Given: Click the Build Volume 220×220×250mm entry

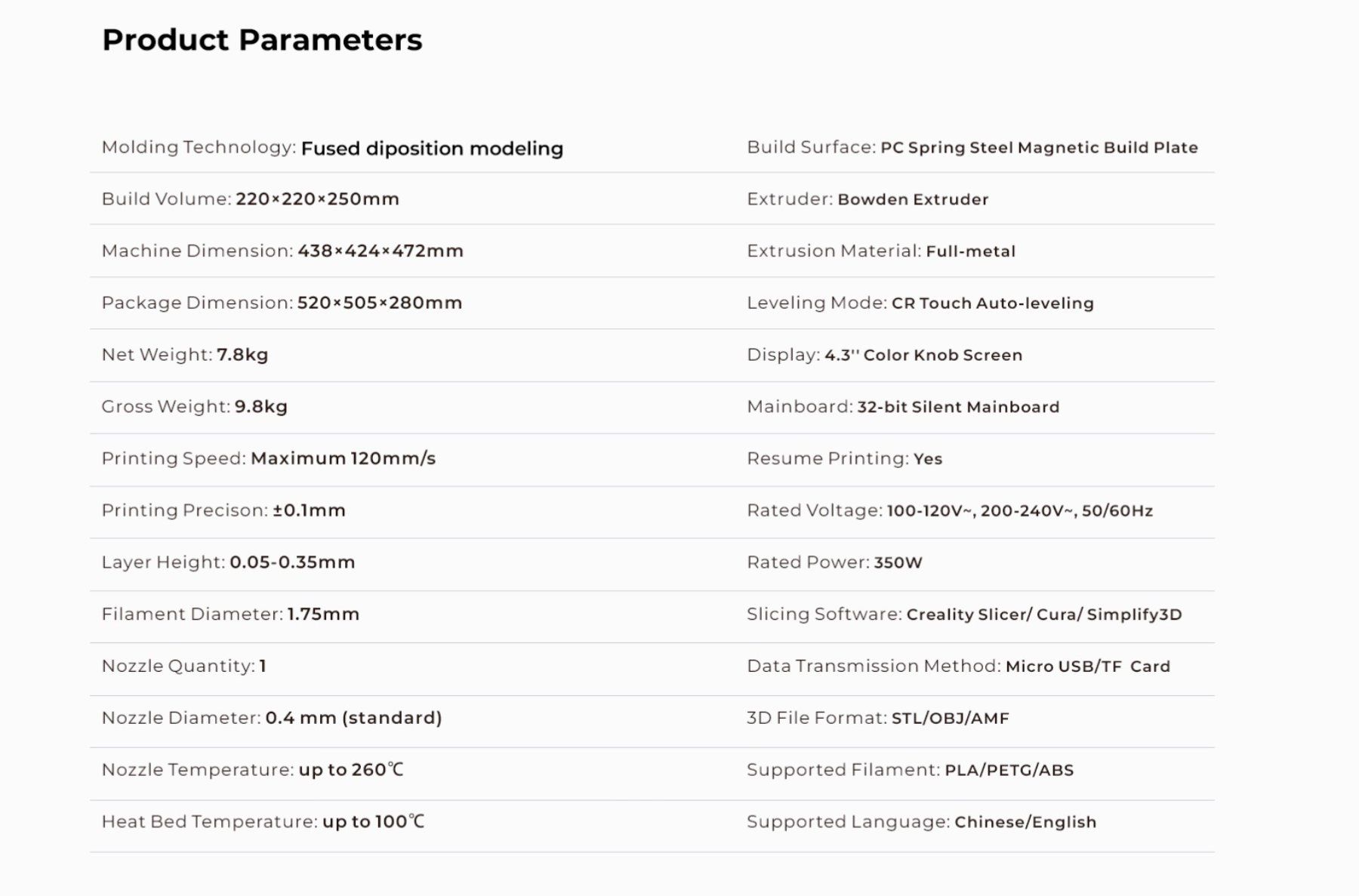Looking at the screenshot, I should point(250,199).
